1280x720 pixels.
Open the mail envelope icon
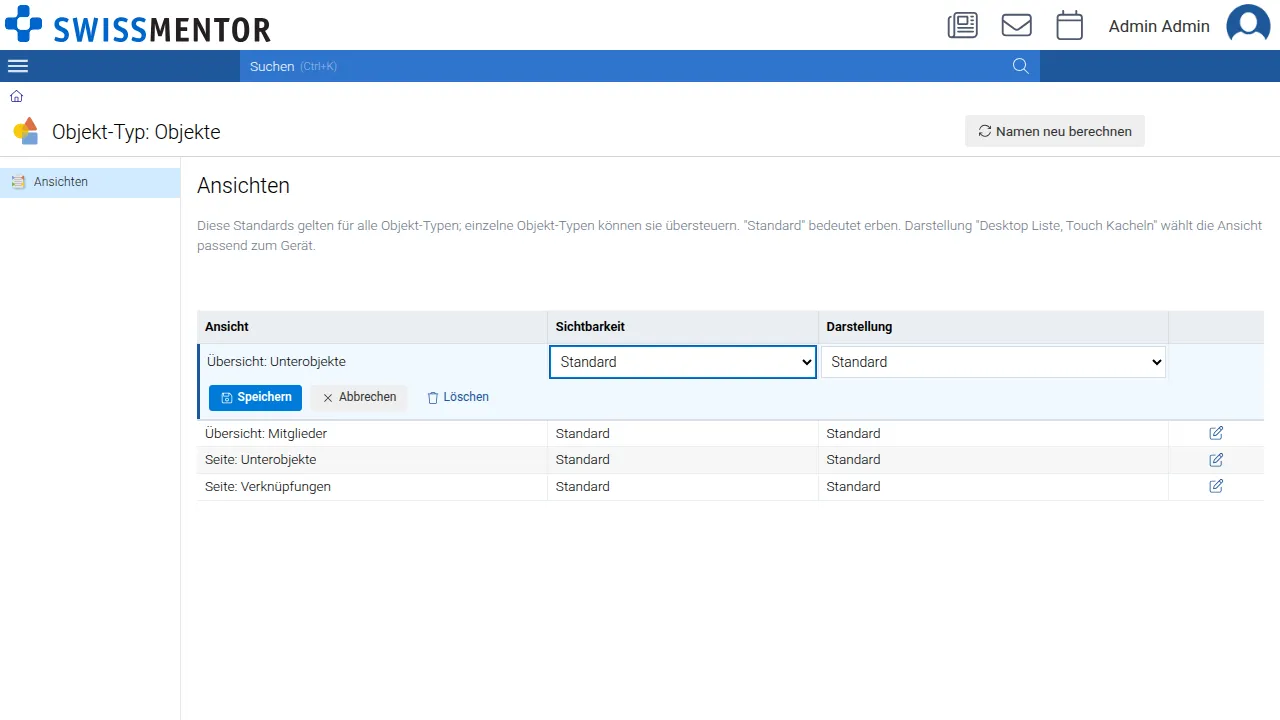tap(1017, 25)
